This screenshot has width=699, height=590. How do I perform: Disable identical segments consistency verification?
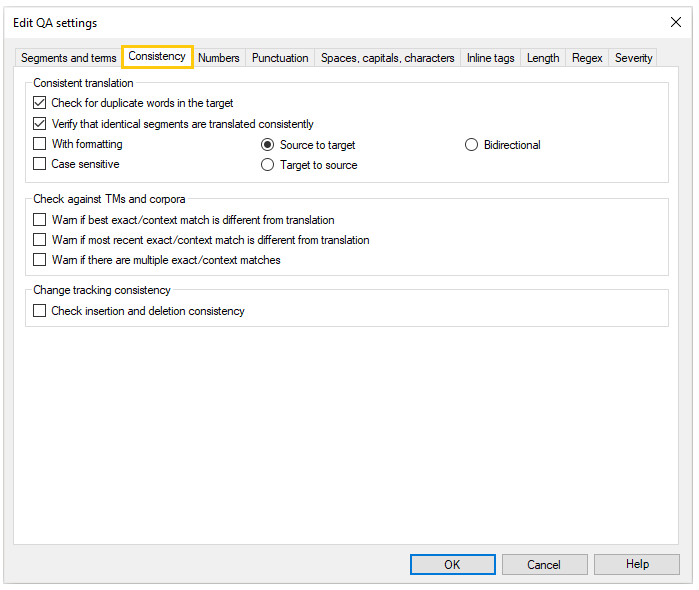[x=40, y=124]
